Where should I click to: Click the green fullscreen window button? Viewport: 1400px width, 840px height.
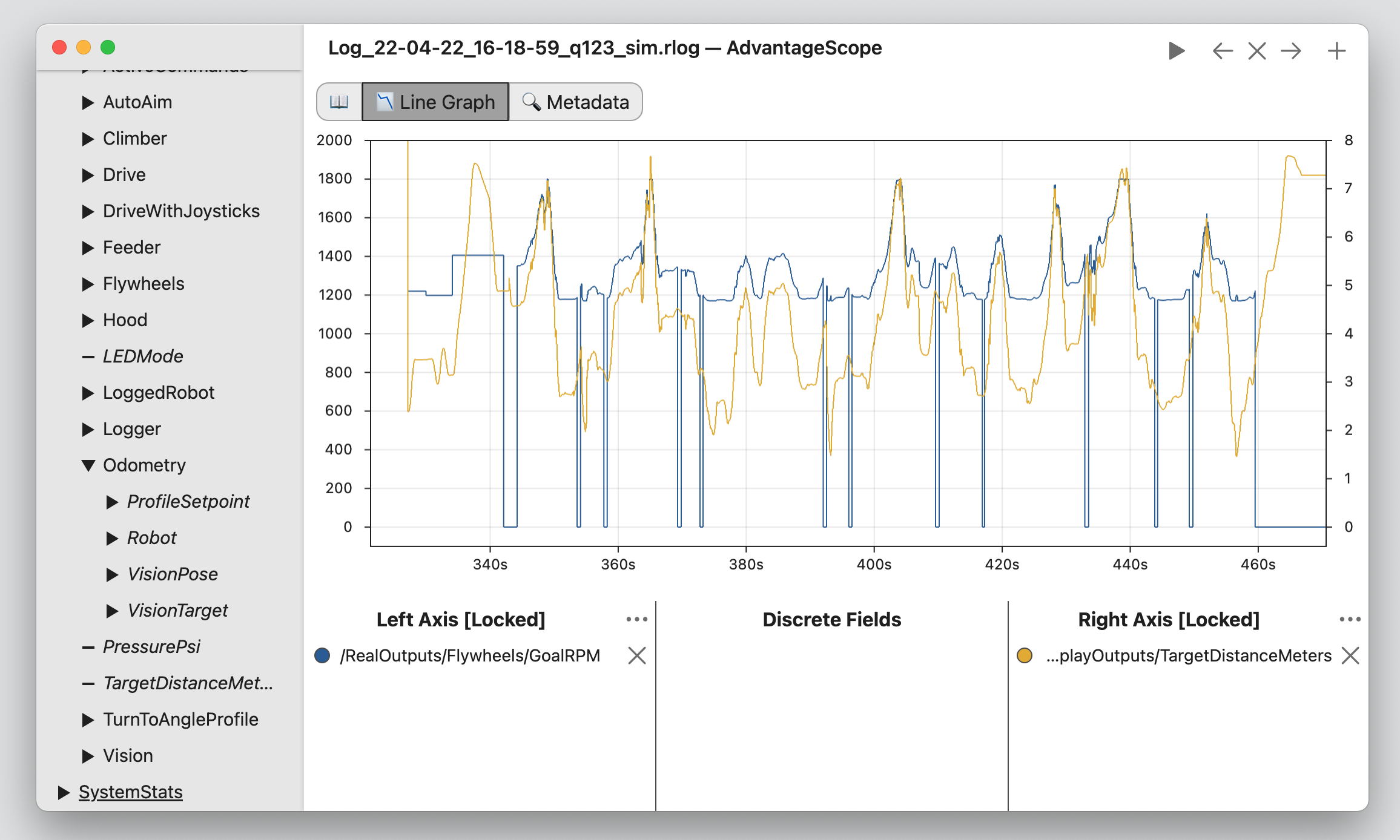108,47
